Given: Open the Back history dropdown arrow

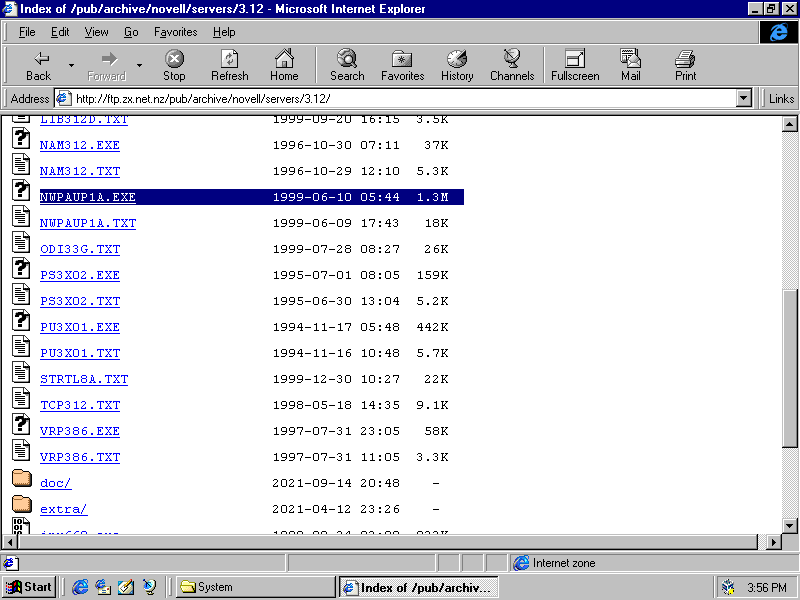Looking at the screenshot, I should click(x=71, y=65).
